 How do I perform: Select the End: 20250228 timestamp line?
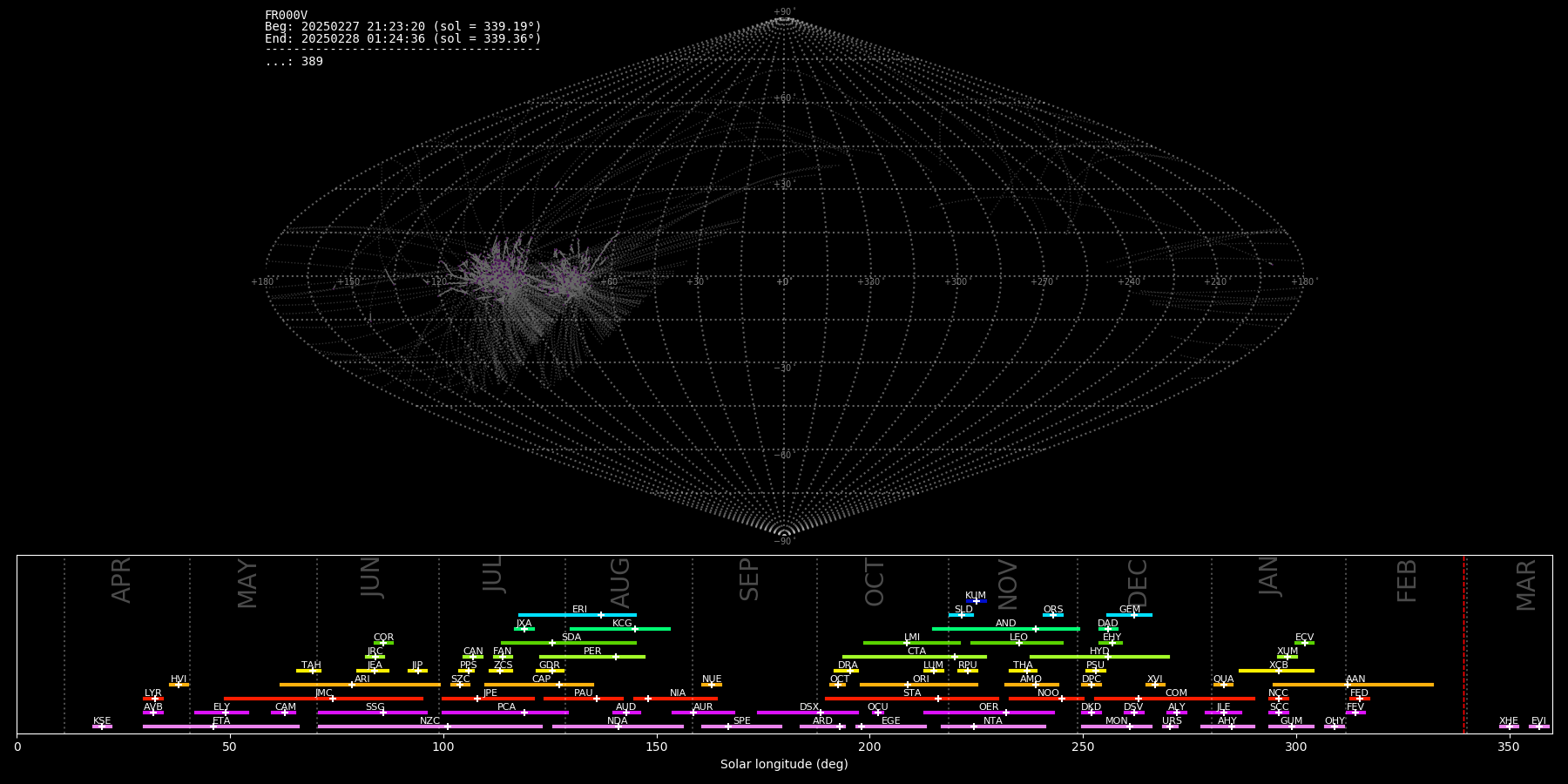click(x=403, y=39)
